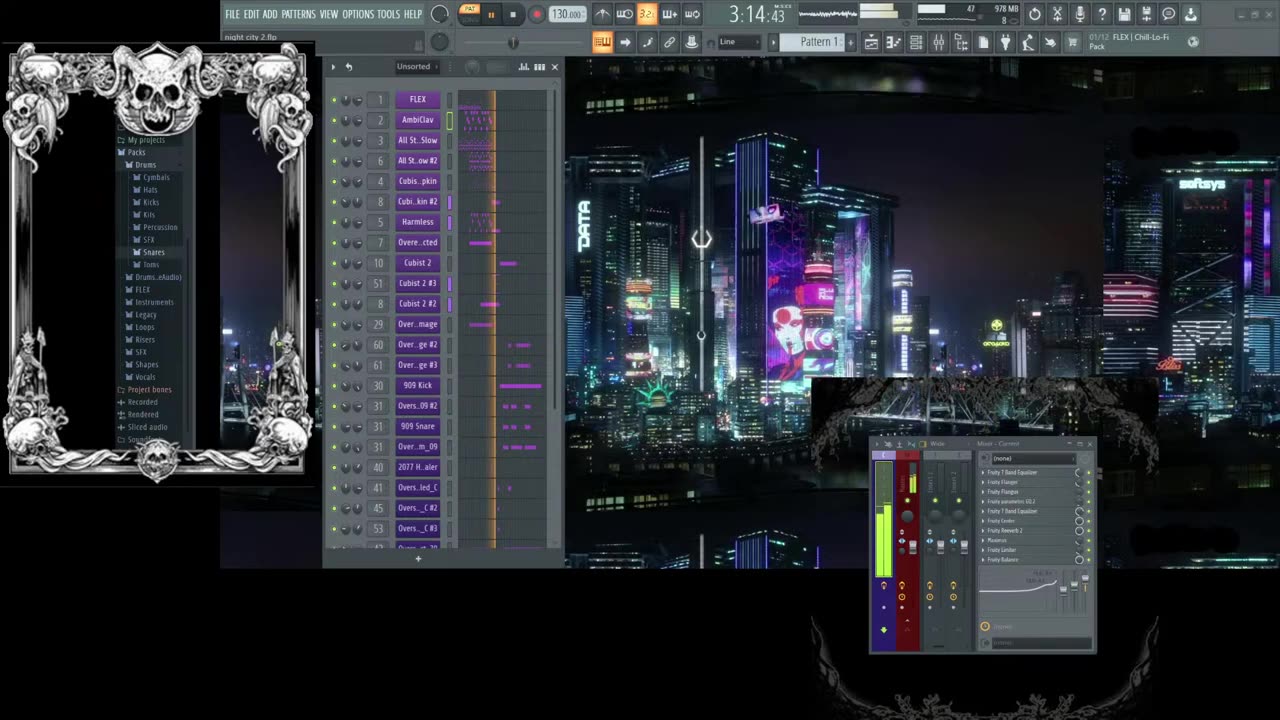Adjust the main pitch slider in top toolbar
Image resolution: width=1280 pixels, height=720 pixels.
pos(513,42)
